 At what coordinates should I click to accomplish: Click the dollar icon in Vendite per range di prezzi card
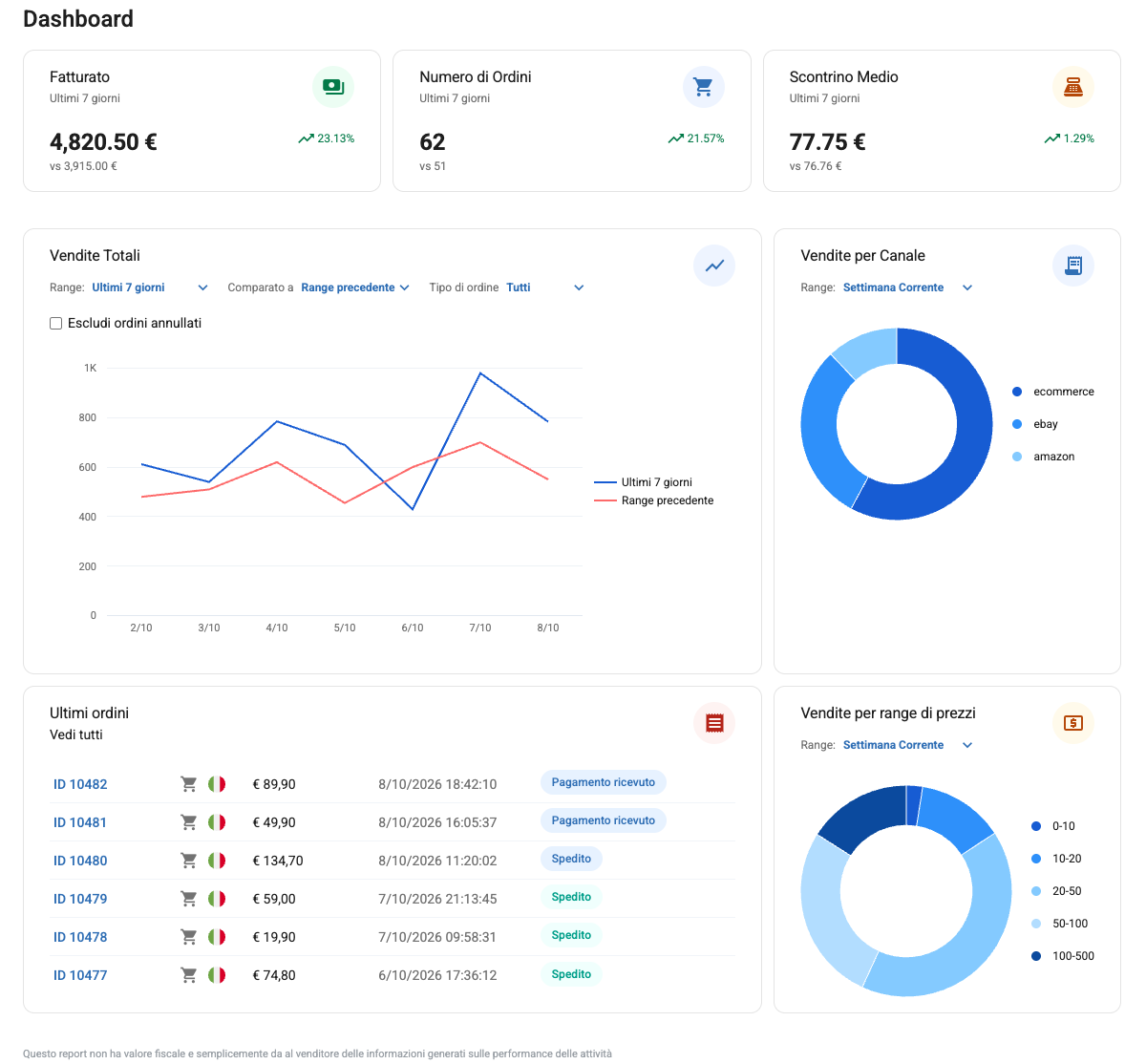[1072, 722]
